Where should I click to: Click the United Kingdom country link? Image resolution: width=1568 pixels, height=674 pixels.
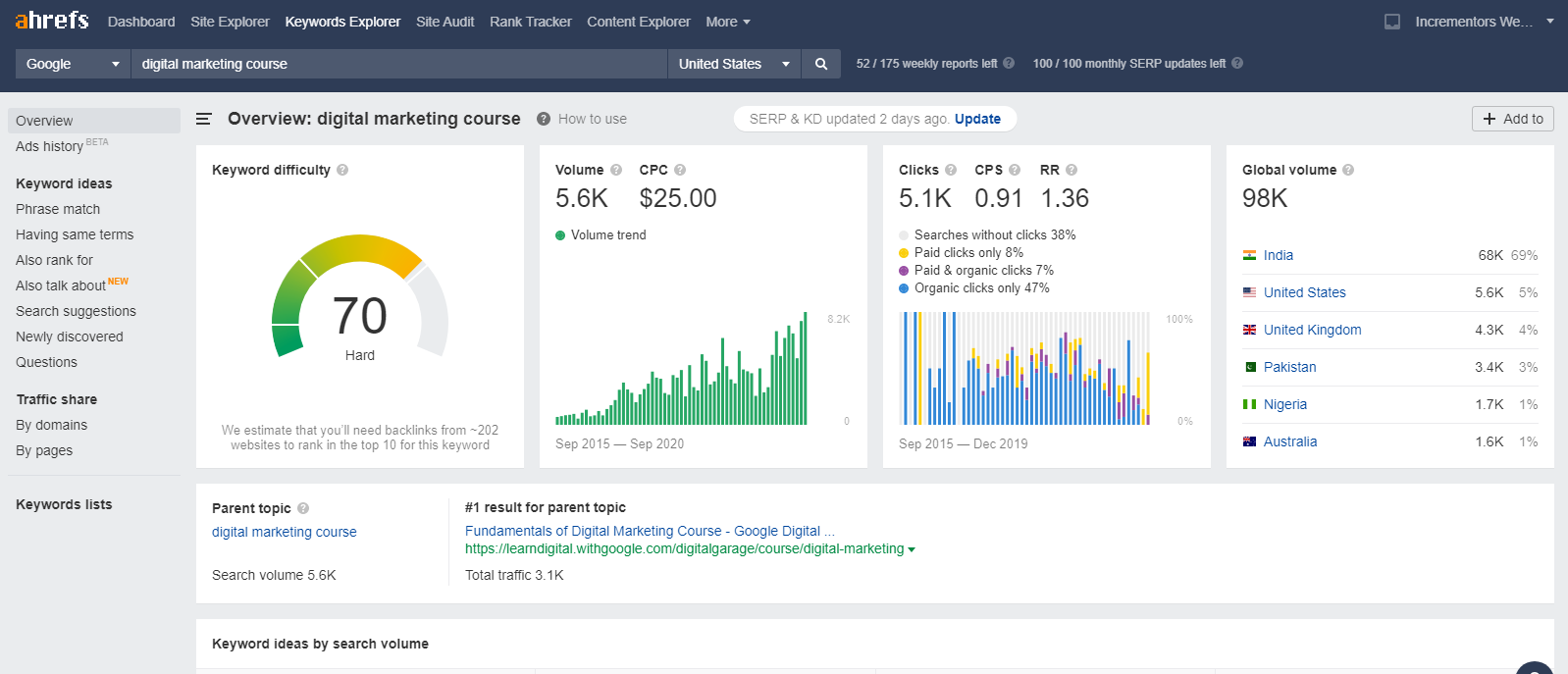(1312, 330)
